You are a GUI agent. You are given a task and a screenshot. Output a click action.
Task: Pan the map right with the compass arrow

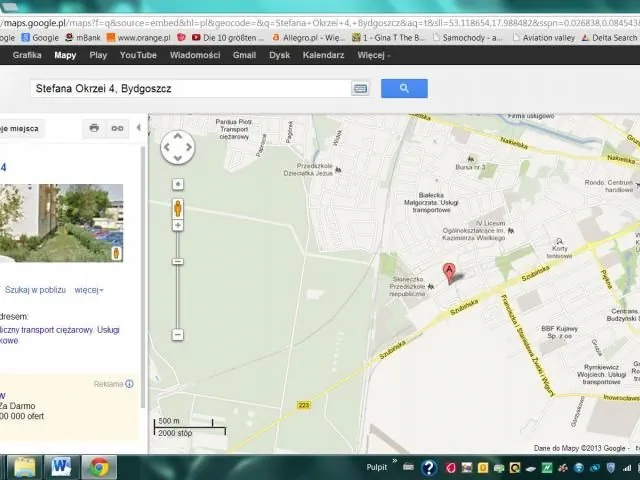(x=189, y=147)
